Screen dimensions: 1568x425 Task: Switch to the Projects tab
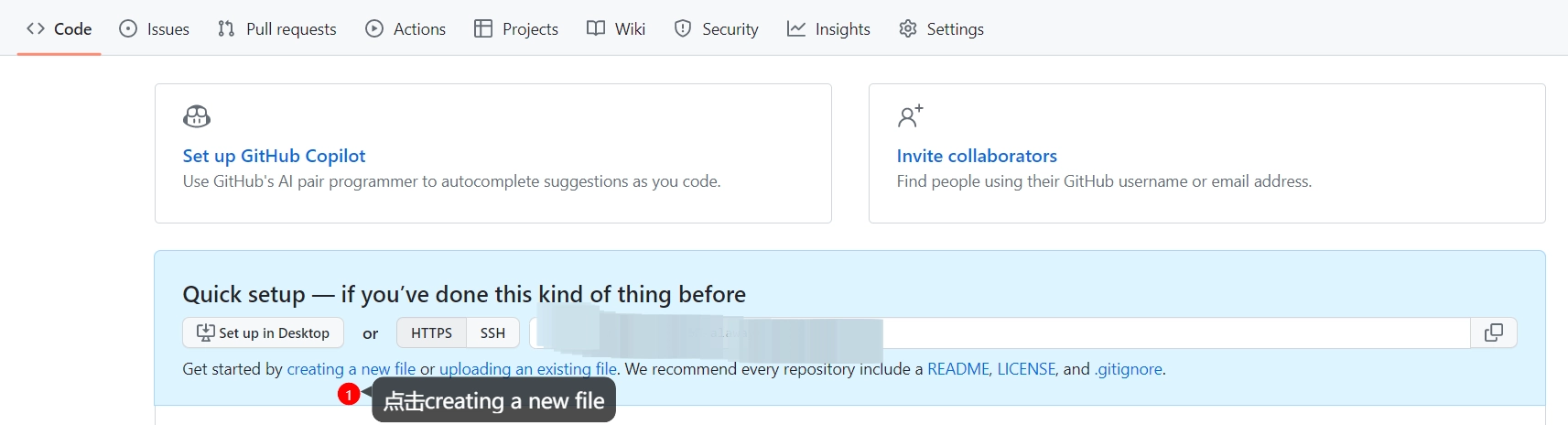(x=516, y=28)
